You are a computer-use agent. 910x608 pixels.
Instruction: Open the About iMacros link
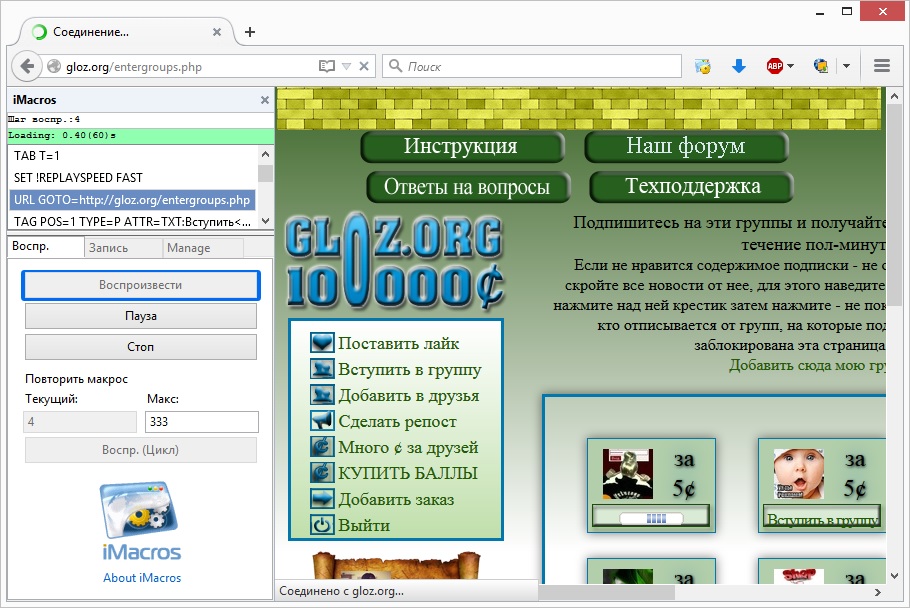point(142,578)
